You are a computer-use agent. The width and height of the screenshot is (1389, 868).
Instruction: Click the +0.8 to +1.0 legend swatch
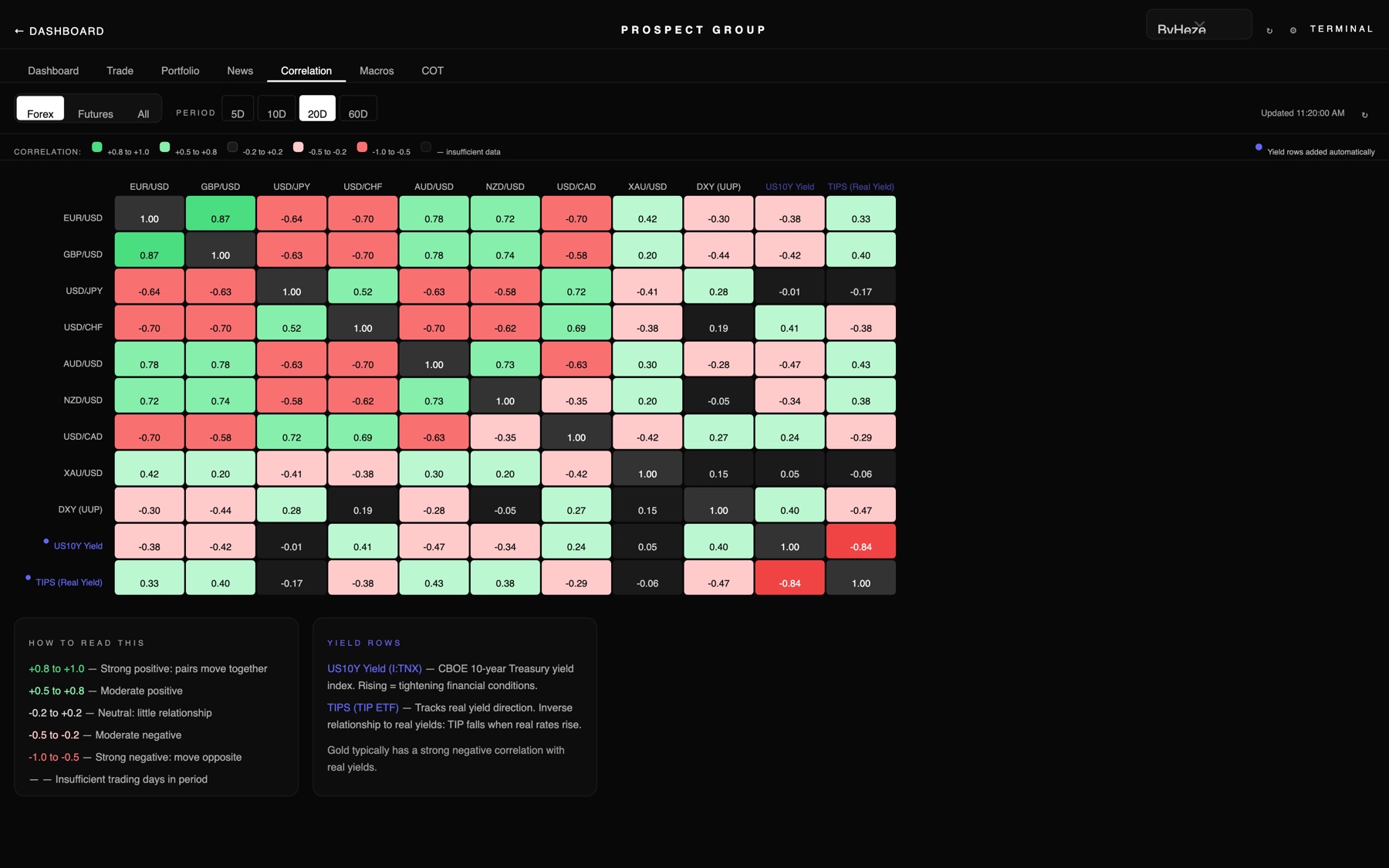tap(97, 147)
